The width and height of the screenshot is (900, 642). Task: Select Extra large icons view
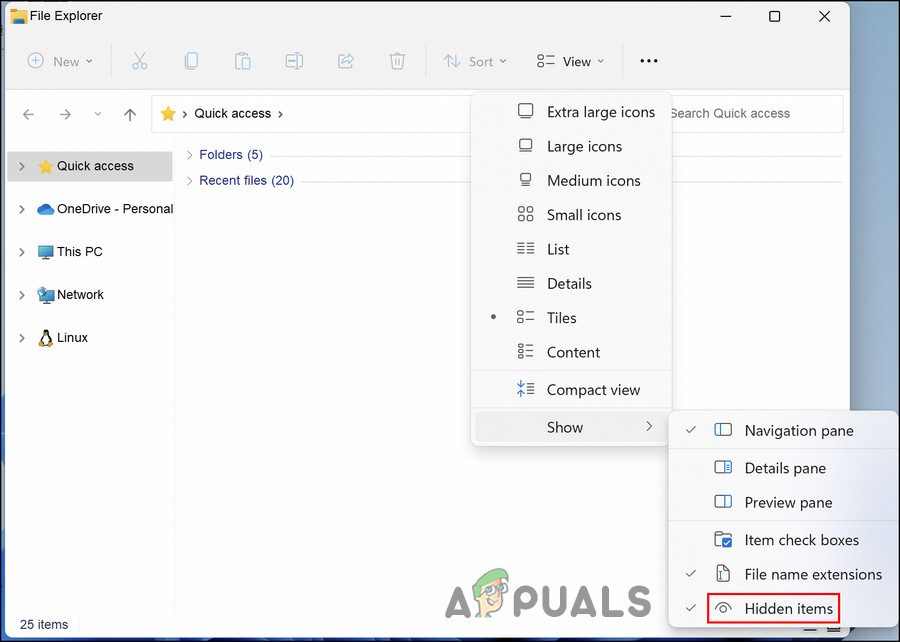[571, 112]
